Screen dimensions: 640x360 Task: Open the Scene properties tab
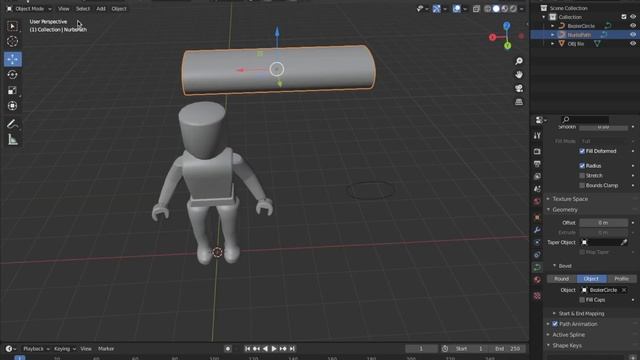coord(537,189)
